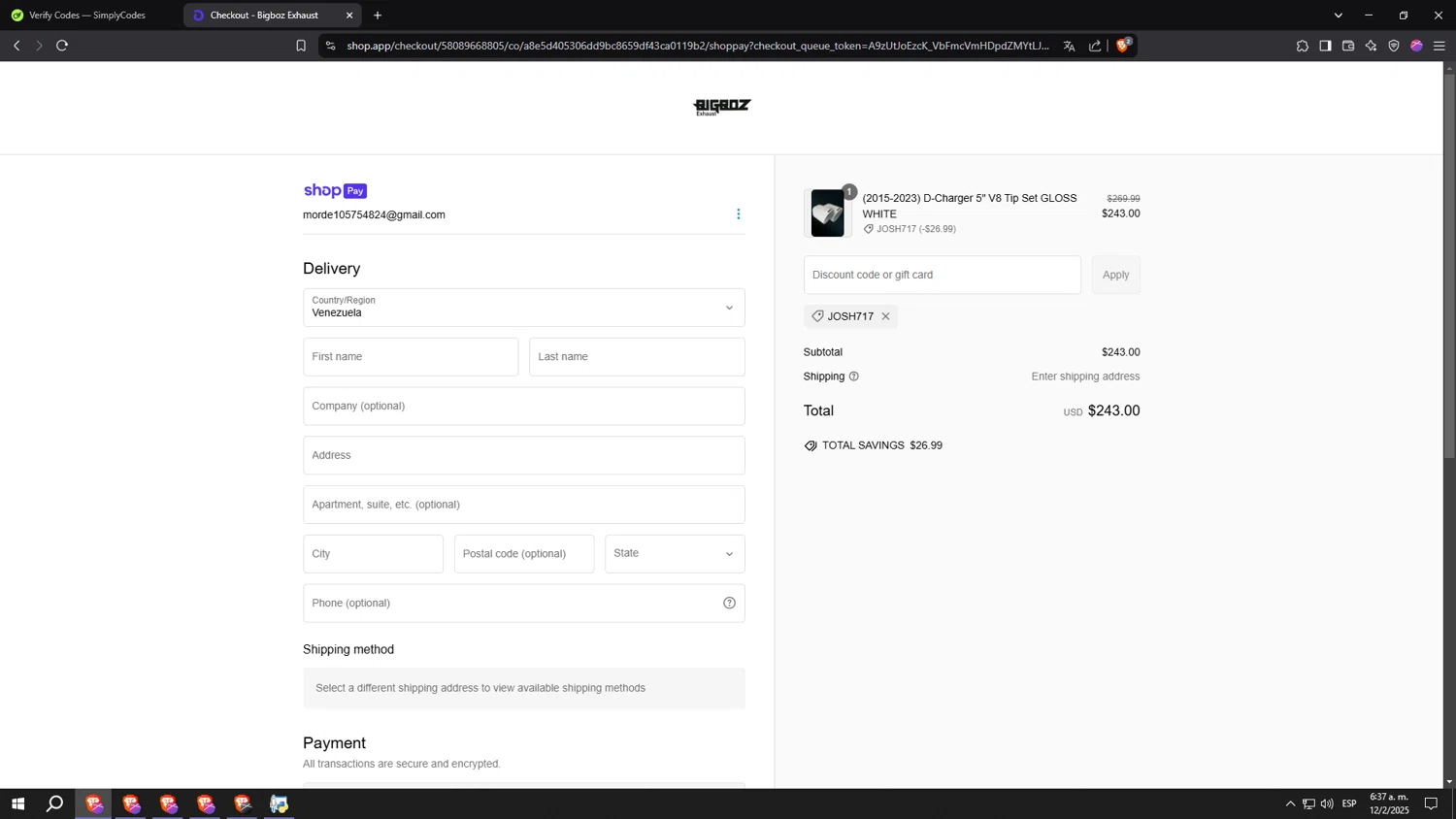Open site information icon in address bar

pos(330,46)
